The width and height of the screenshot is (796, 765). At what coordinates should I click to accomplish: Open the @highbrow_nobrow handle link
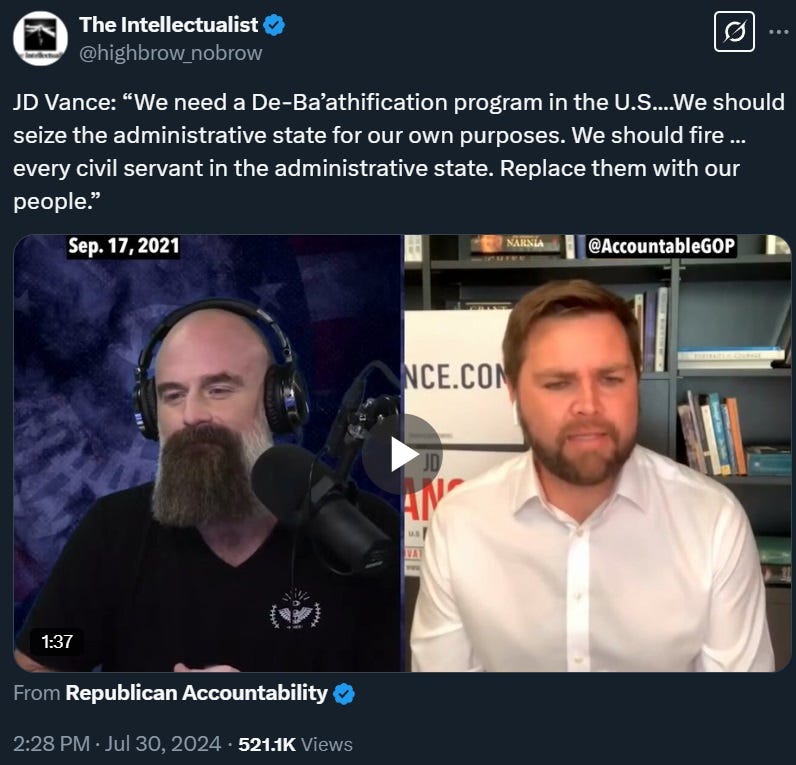click(171, 53)
